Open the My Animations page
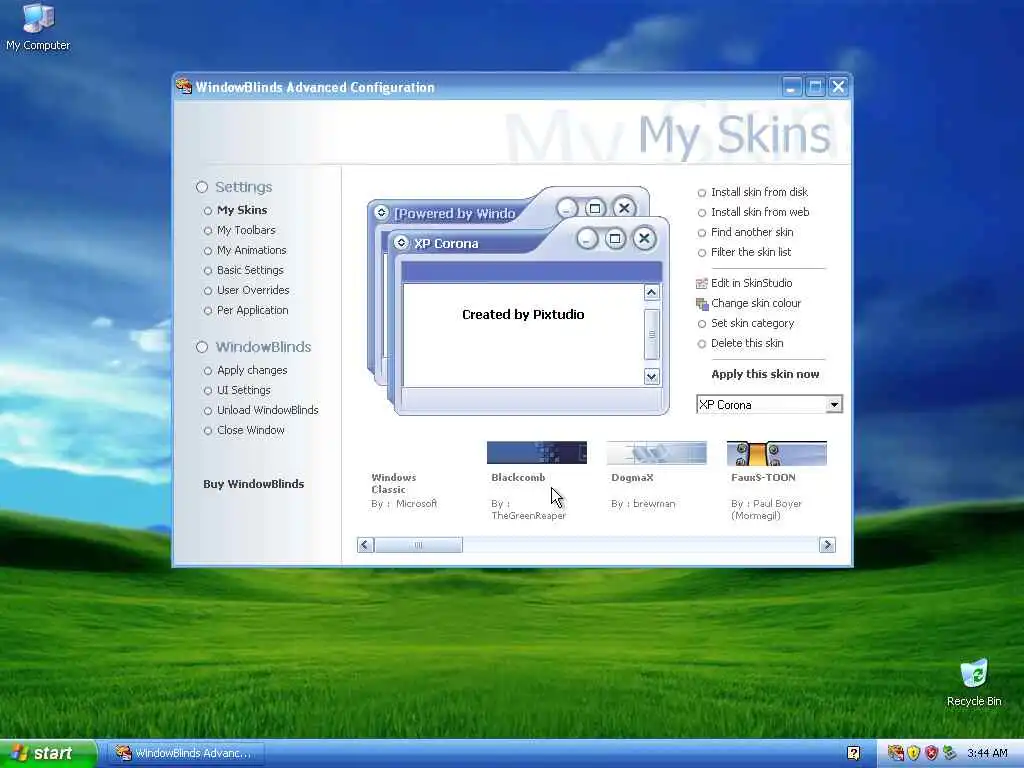1024x768 pixels. tap(251, 250)
